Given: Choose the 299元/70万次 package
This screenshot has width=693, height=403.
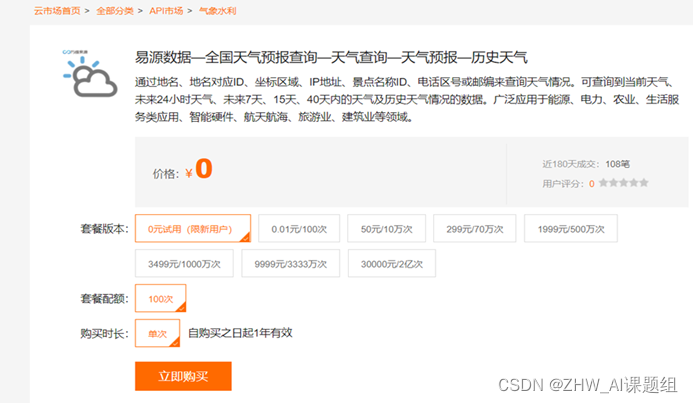Looking at the screenshot, I should (x=475, y=228).
